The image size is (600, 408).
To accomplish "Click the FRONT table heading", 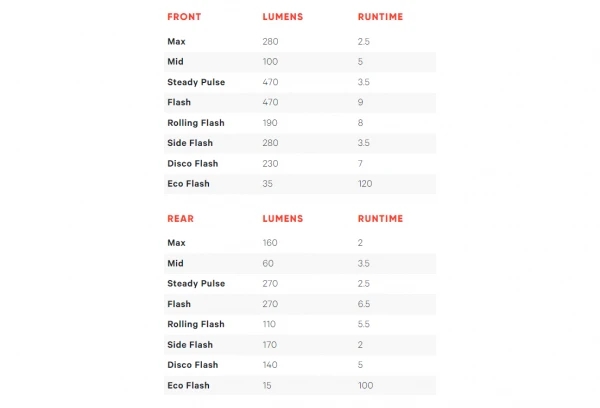I will tap(184, 17).
